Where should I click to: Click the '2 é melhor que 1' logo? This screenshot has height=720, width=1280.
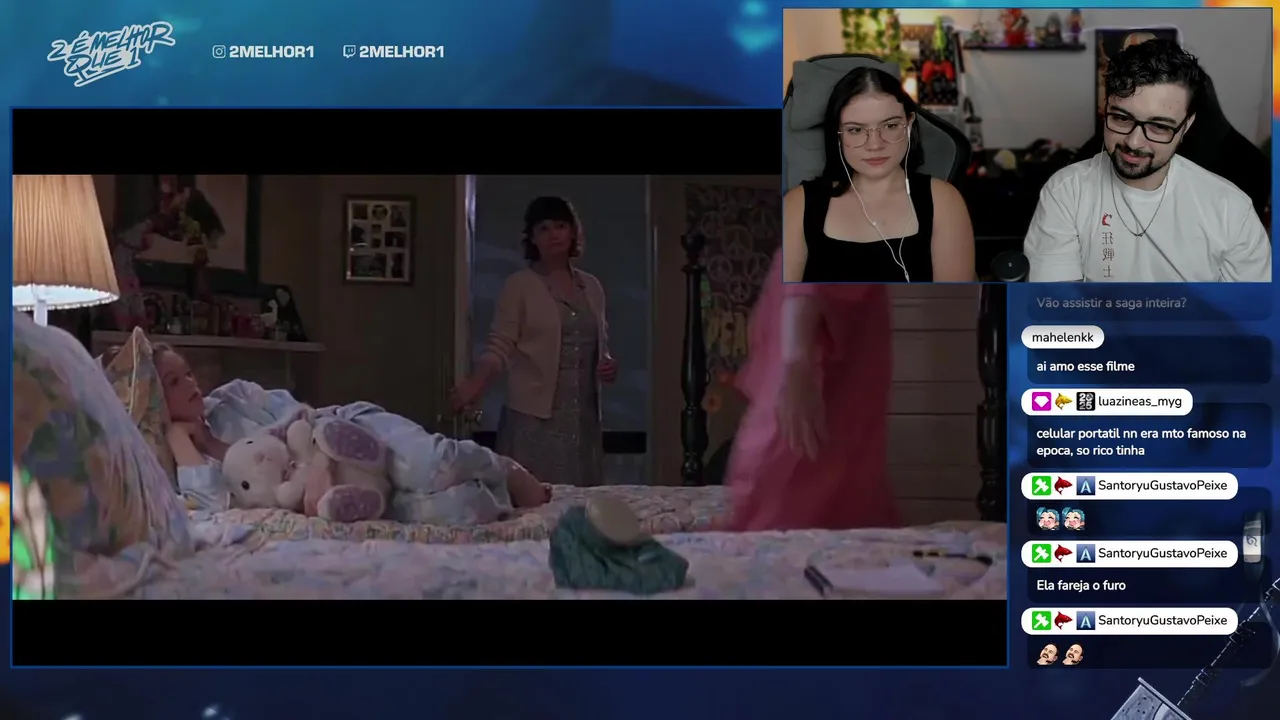[x=111, y=53]
